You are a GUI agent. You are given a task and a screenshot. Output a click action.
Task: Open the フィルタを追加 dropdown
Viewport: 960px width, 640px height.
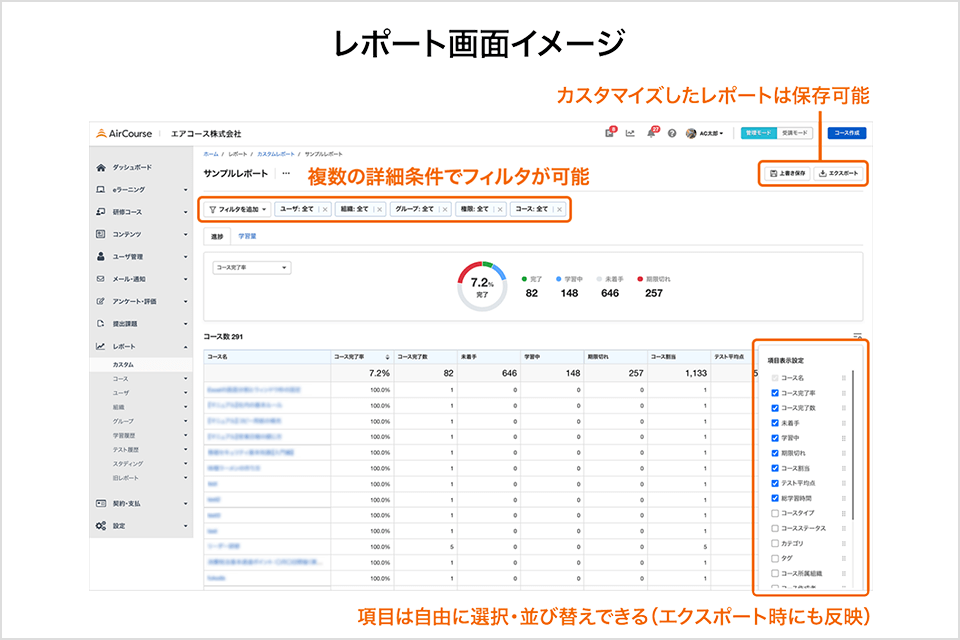click(238, 209)
